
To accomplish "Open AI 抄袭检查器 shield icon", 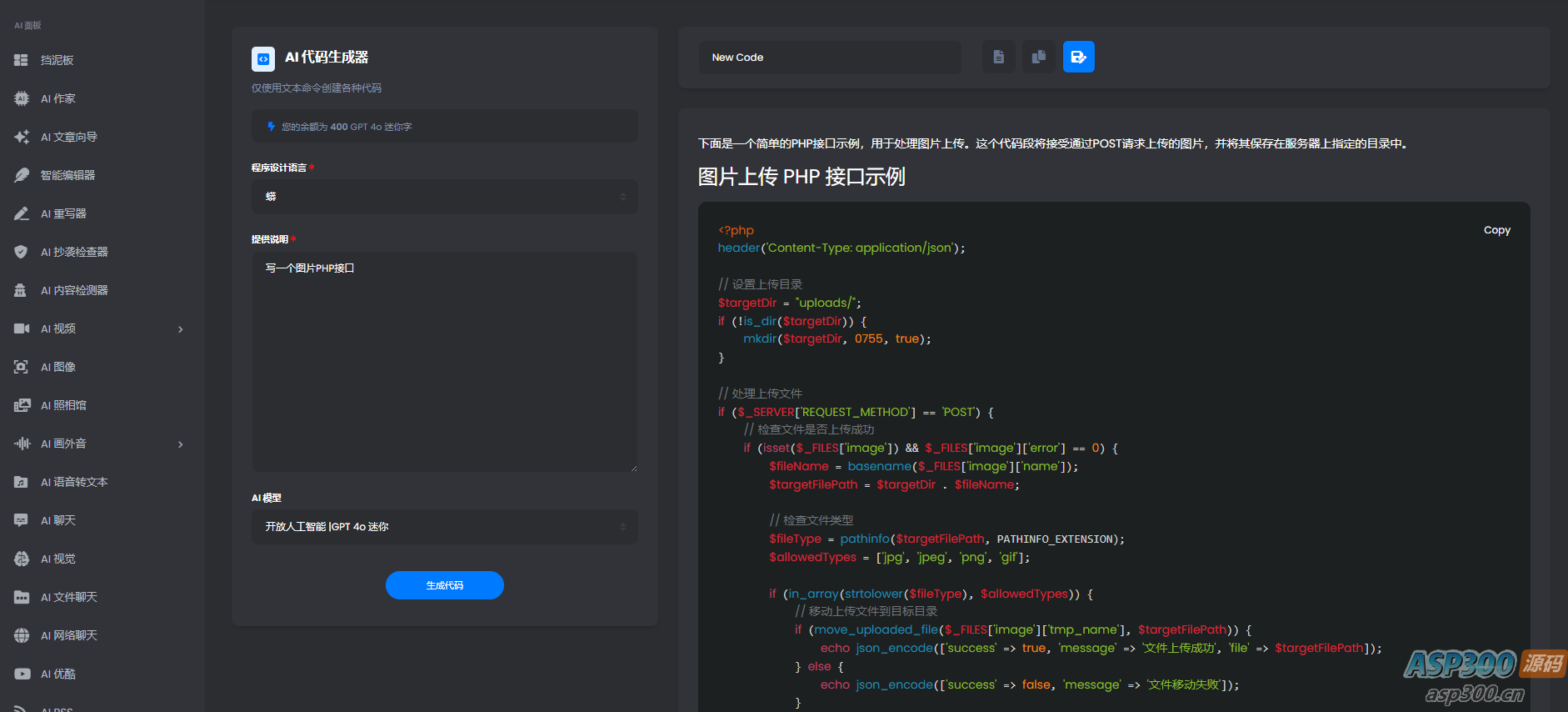I will [22, 252].
